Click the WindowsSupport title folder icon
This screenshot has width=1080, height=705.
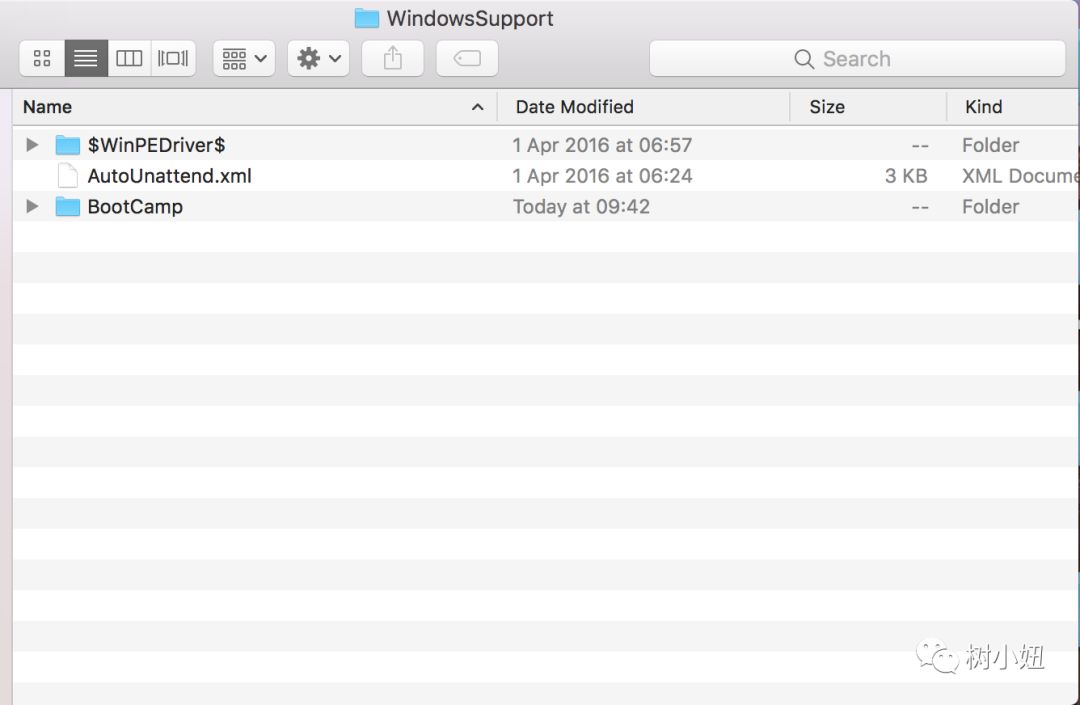click(x=366, y=19)
